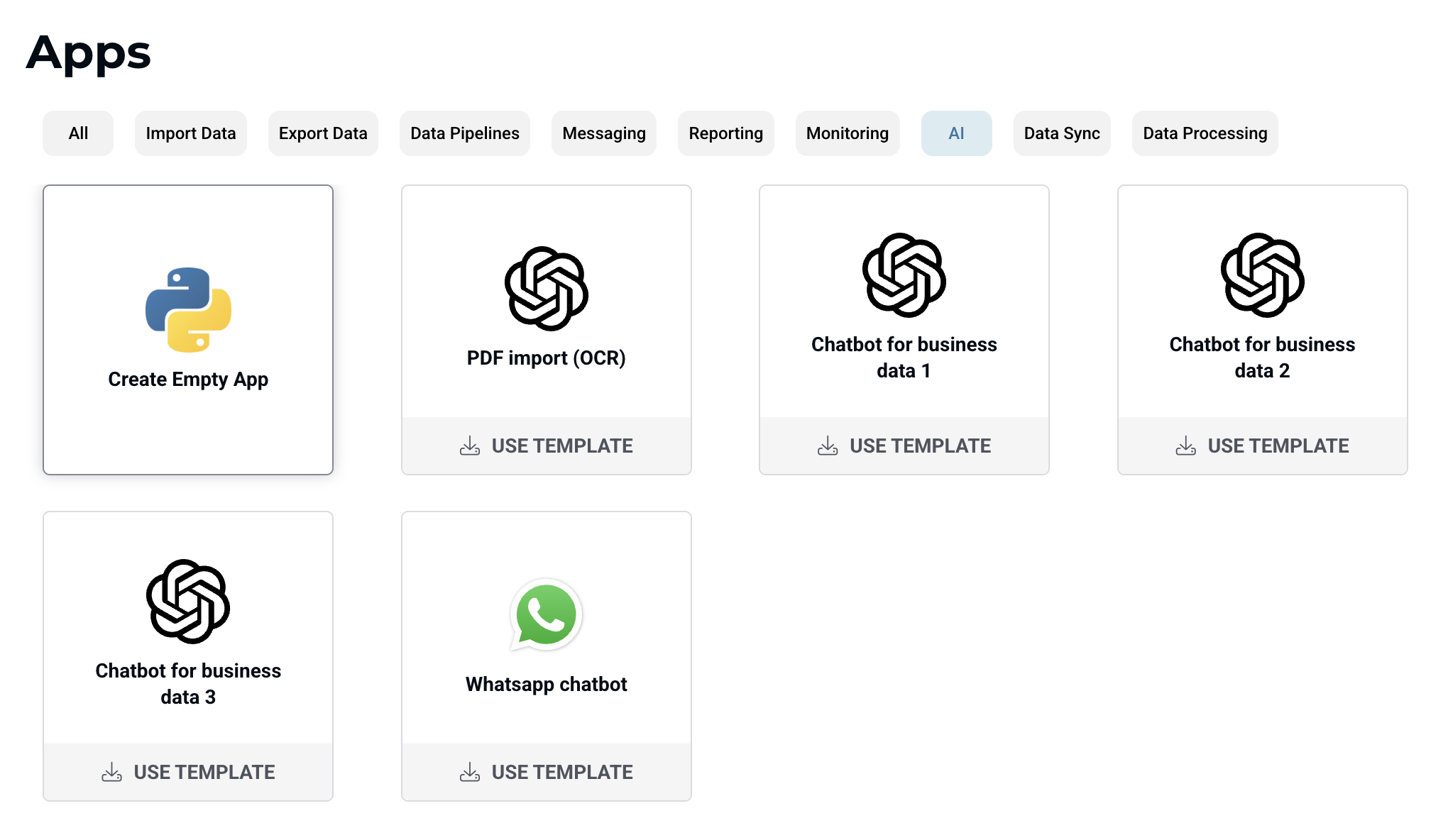1448x840 pixels.
Task: Click the WhatsApp logo icon
Action: [x=546, y=615]
